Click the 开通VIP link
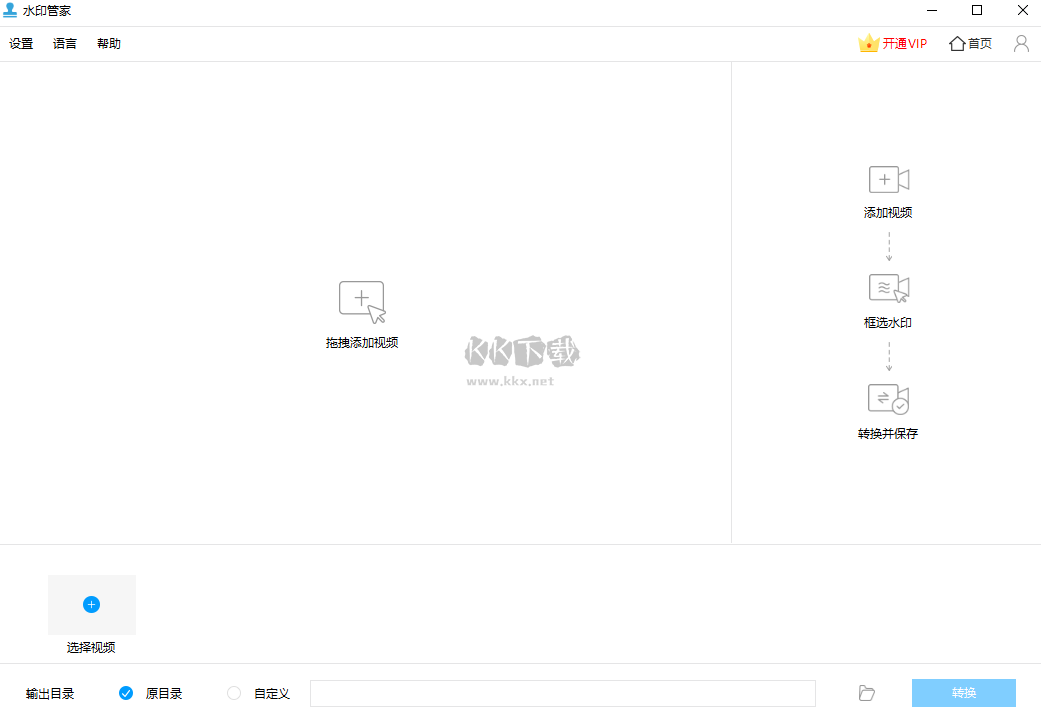This screenshot has width=1041, height=717. pos(905,44)
